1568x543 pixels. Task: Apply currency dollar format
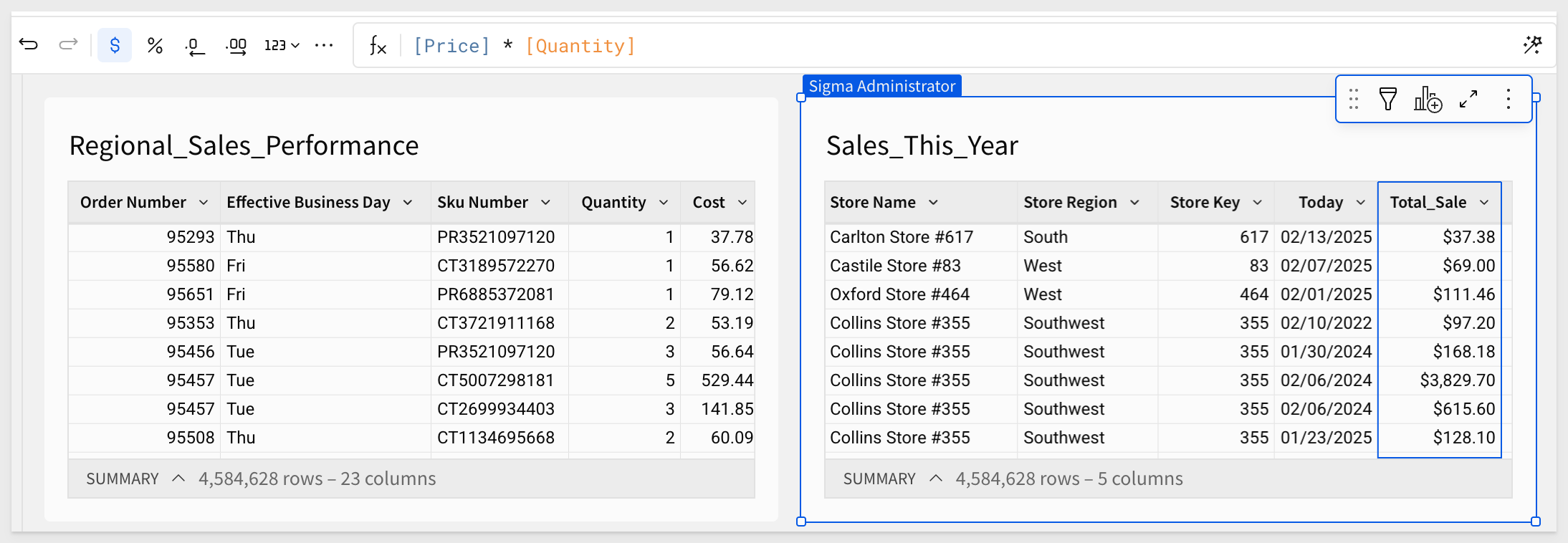pyautogui.click(x=115, y=45)
